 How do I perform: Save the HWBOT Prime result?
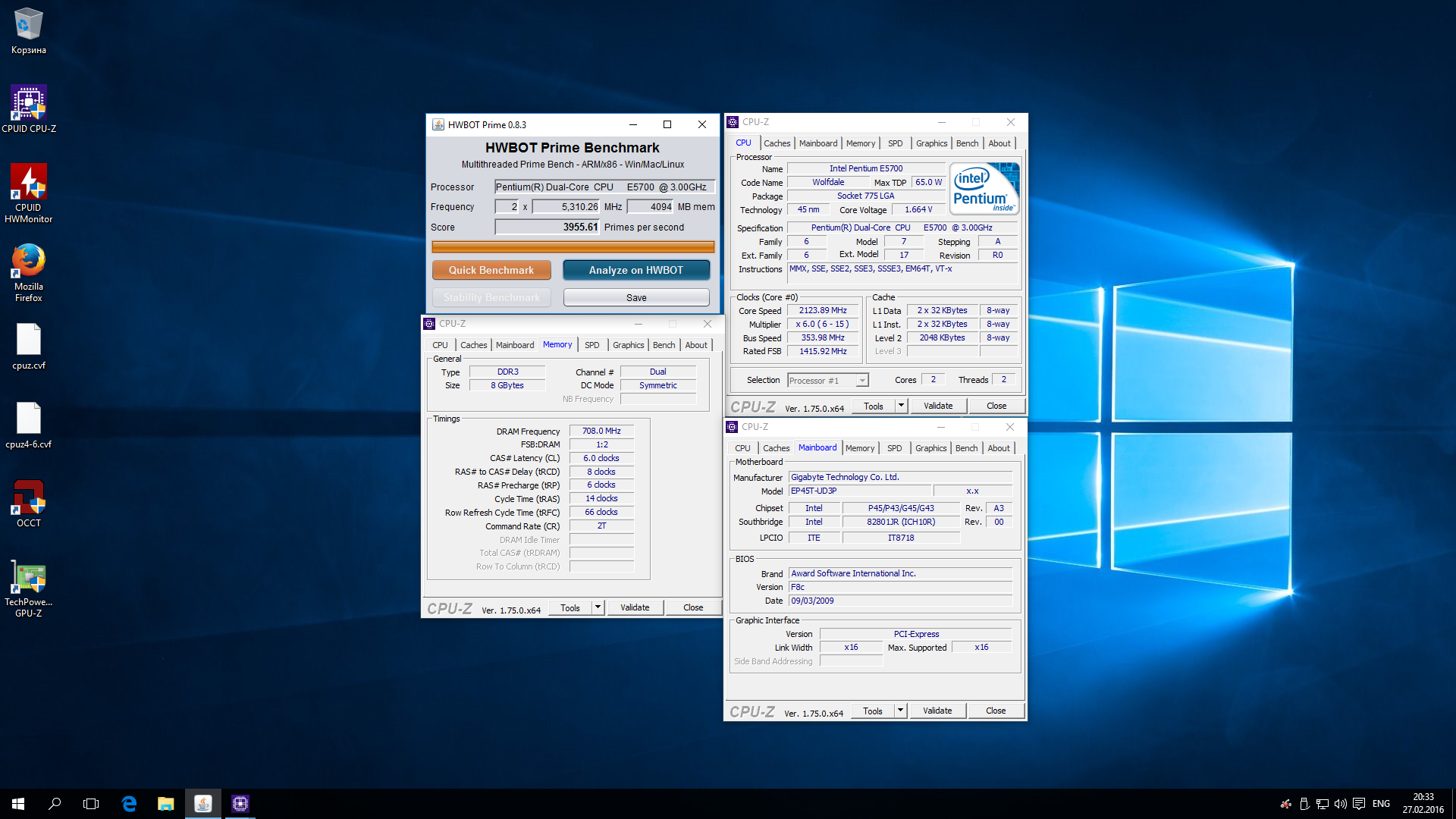coord(636,298)
